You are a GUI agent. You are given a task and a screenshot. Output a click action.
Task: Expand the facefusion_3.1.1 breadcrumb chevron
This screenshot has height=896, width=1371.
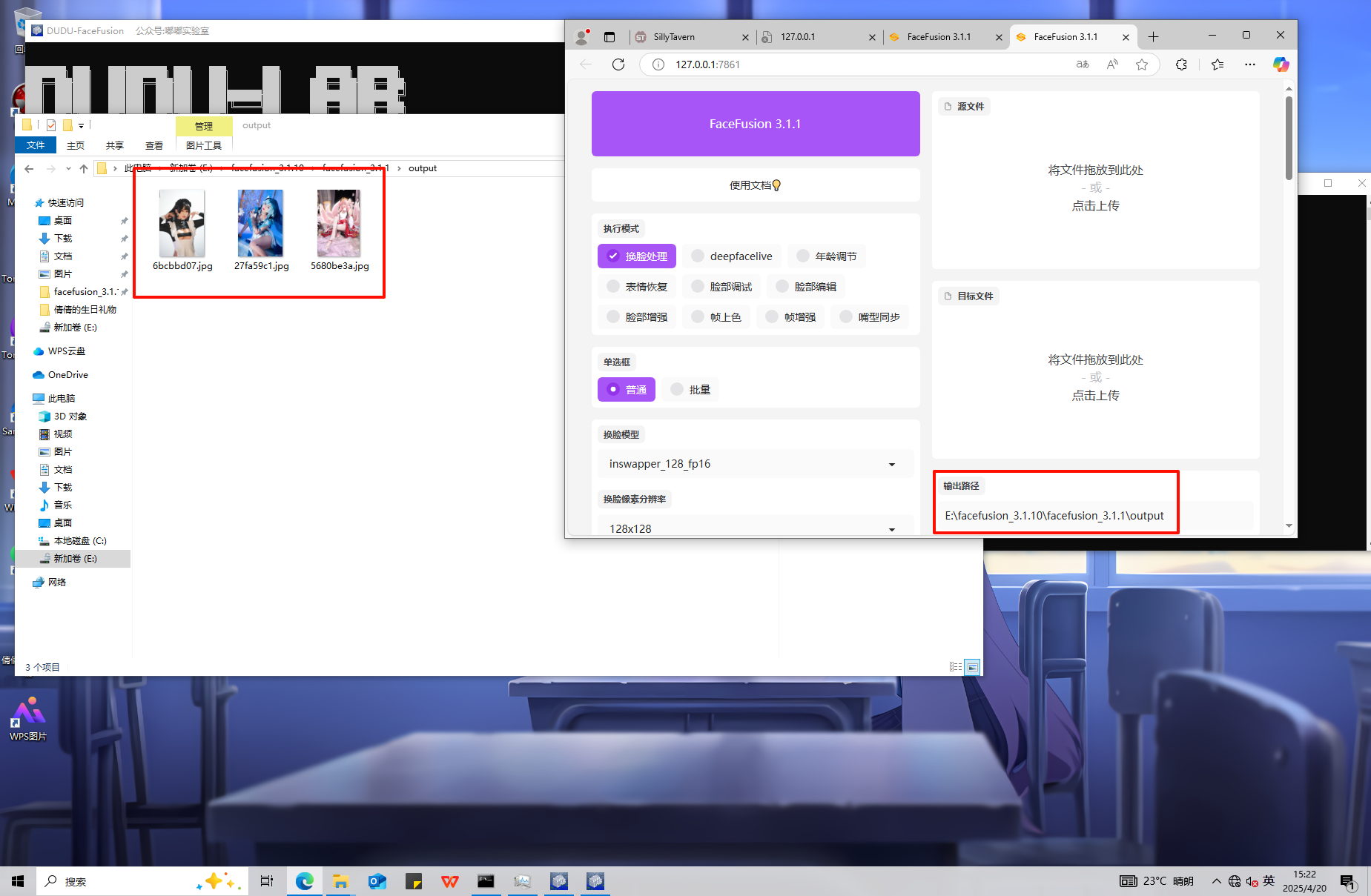coord(399,168)
